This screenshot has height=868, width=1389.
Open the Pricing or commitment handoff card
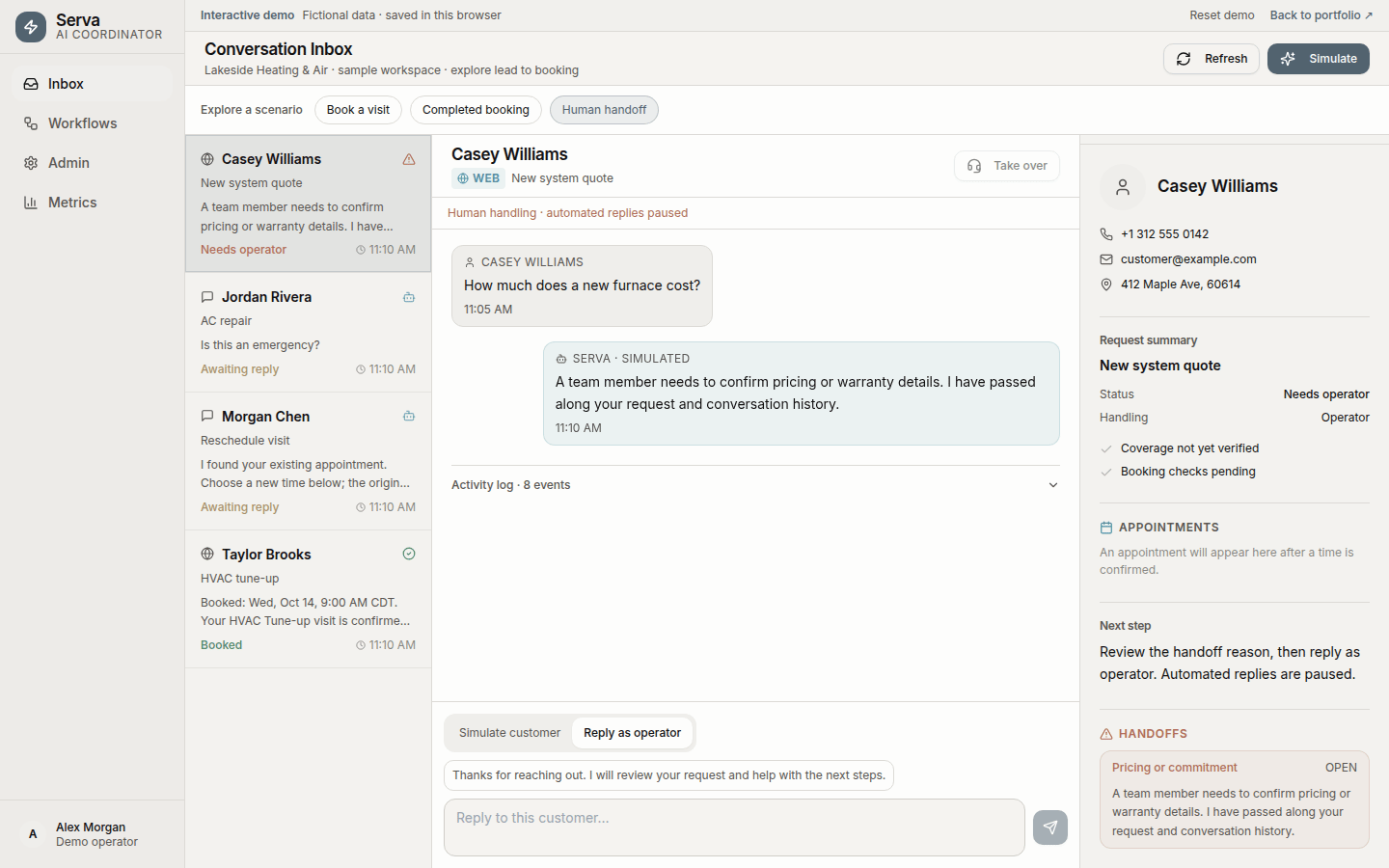click(x=1235, y=800)
